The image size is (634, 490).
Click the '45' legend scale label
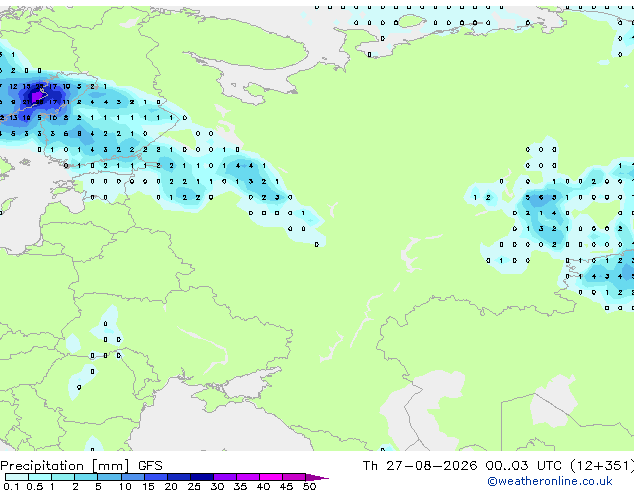286,486
